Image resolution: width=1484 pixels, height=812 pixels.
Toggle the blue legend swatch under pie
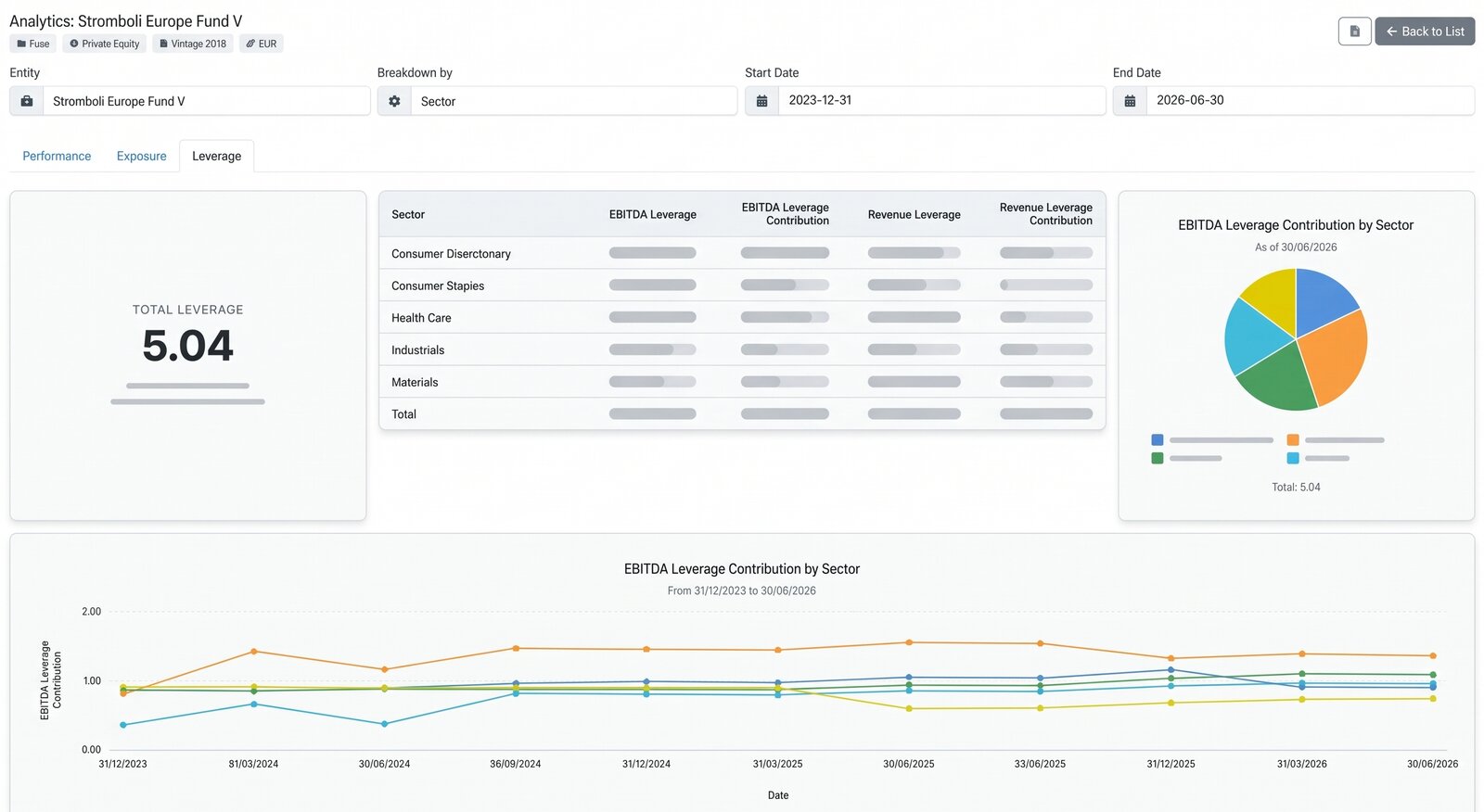tap(1157, 440)
